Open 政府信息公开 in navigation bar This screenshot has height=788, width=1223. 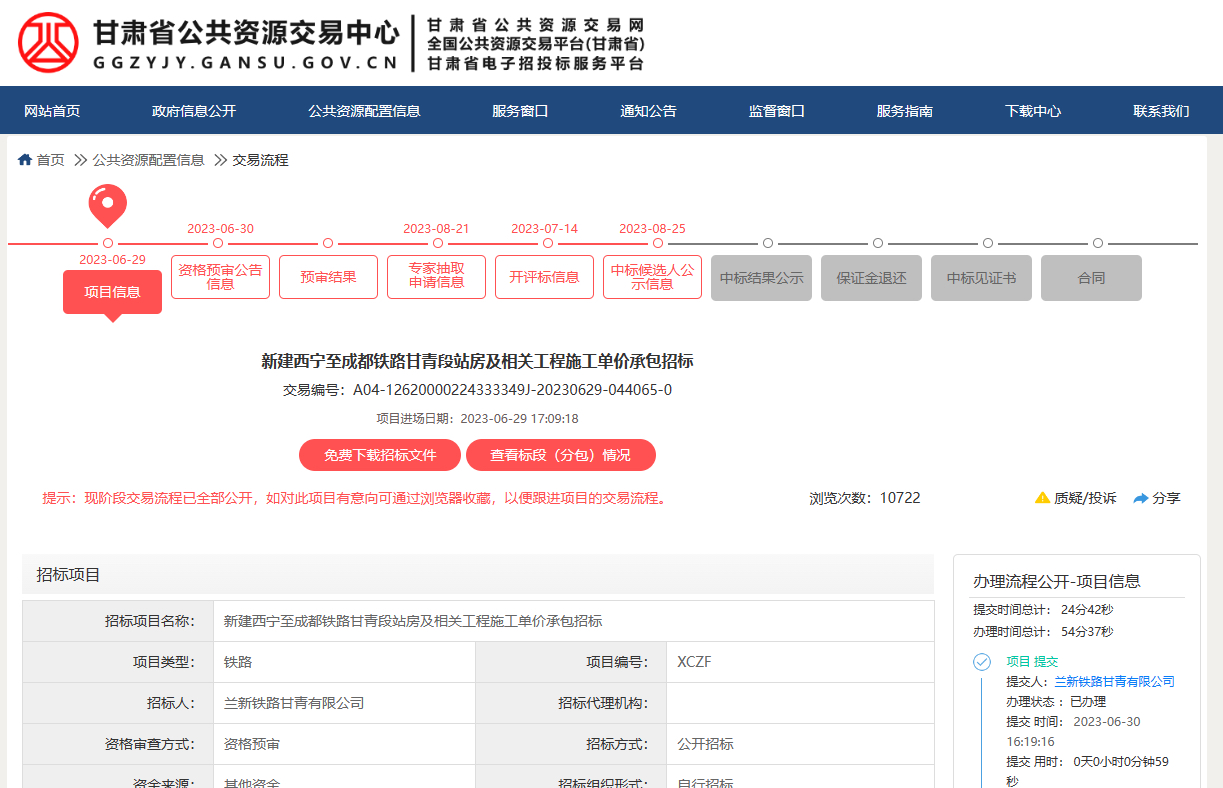pos(194,111)
